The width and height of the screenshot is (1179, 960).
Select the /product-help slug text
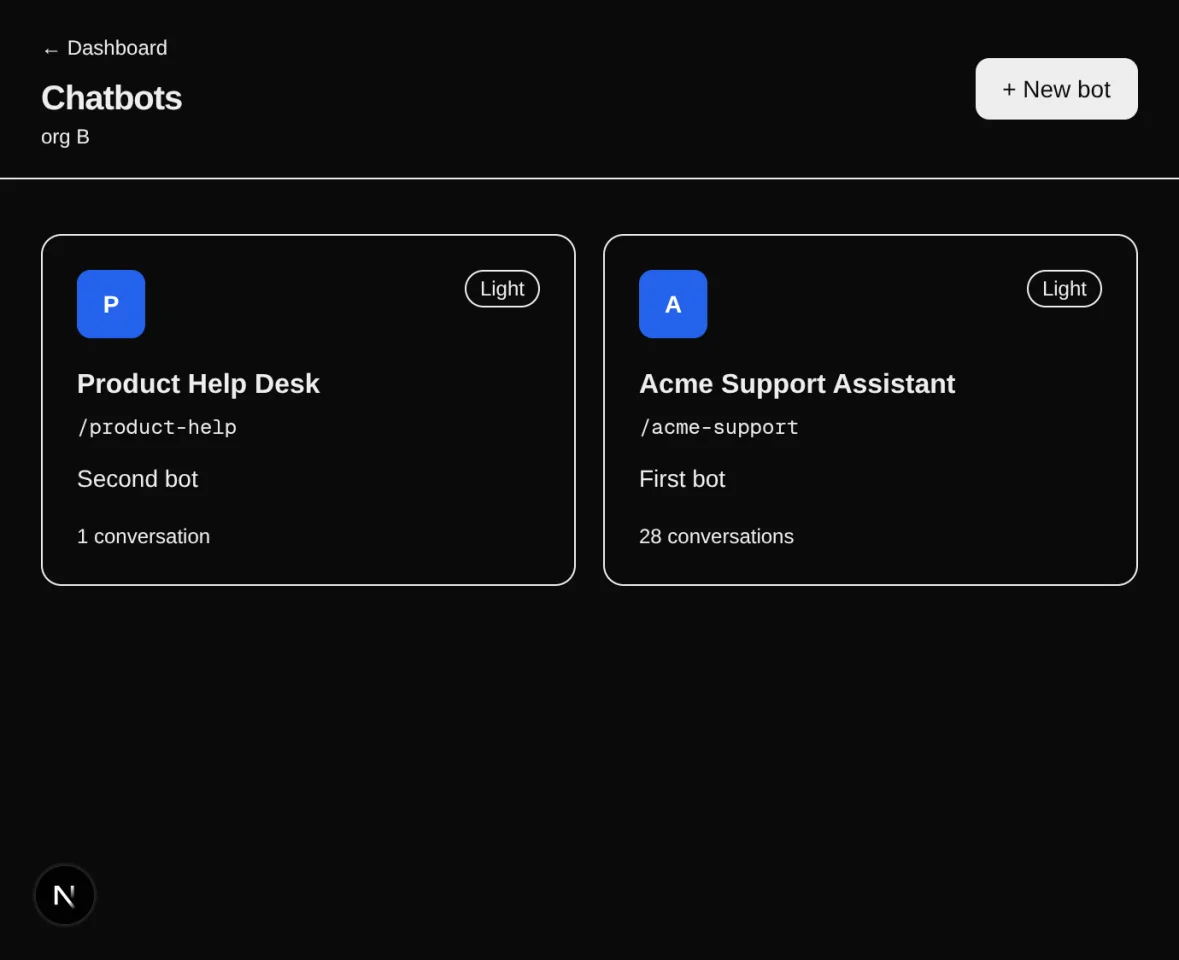(156, 427)
